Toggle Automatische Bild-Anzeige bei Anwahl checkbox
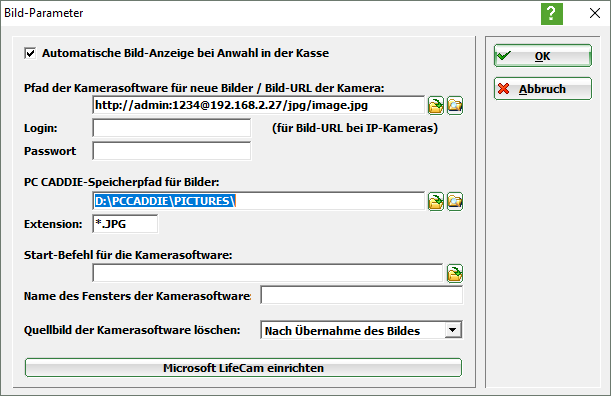Viewport: 611px width, 396px height. point(30,53)
